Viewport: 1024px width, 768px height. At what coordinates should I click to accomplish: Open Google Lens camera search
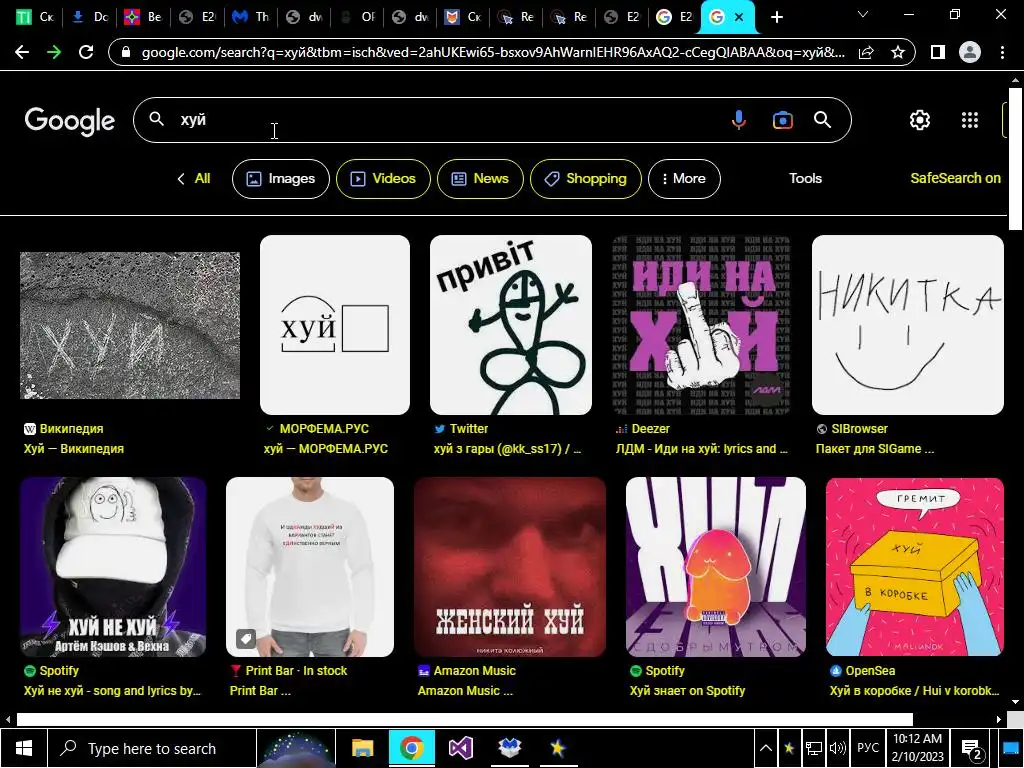[x=782, y=120]
